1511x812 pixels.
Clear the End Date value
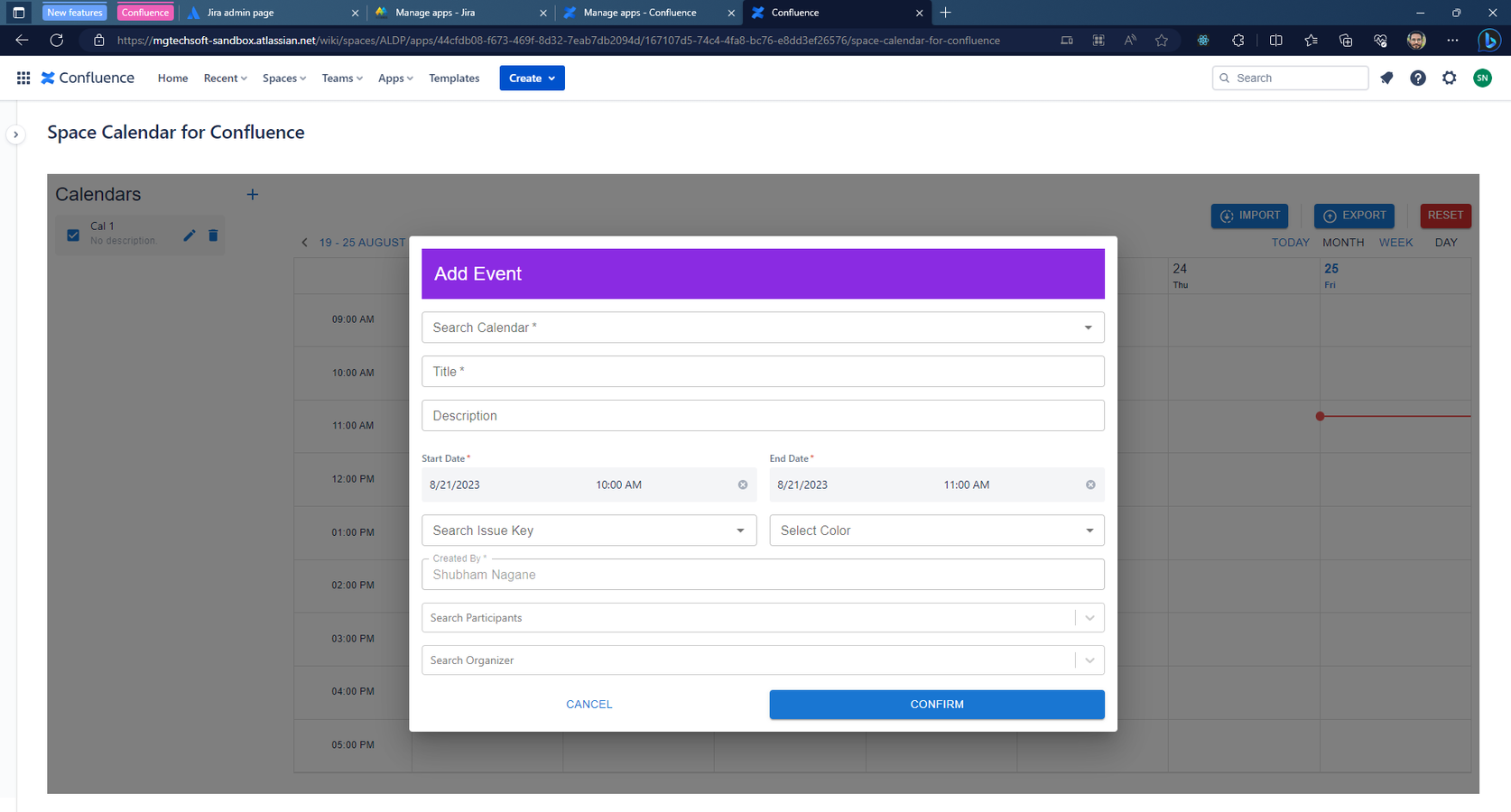[x=1090, y=485]
